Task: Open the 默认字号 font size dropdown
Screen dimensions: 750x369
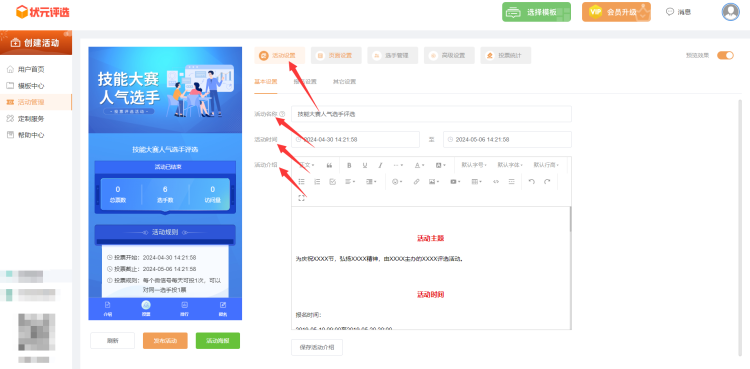Action: click(x=474, y=165)
